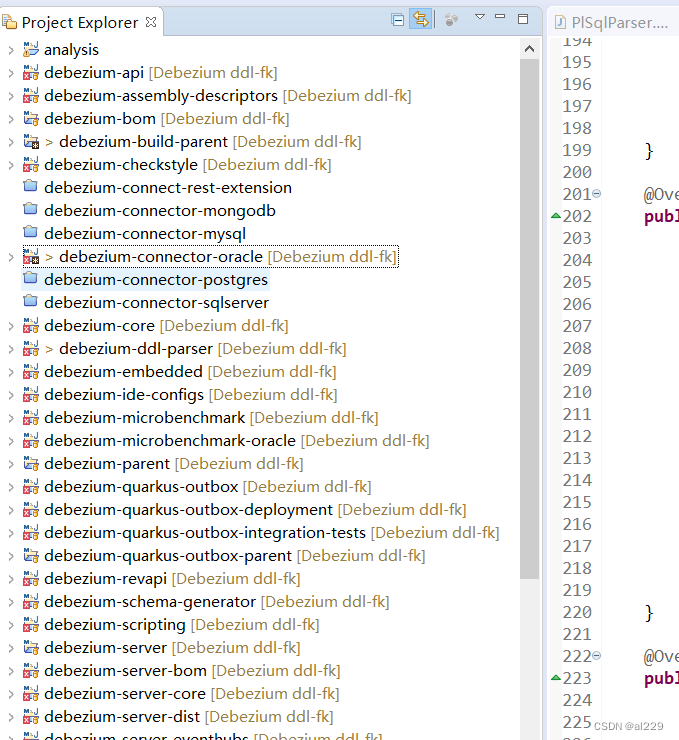Click the Project Explorer vertical scrollbar thumb

529,319
